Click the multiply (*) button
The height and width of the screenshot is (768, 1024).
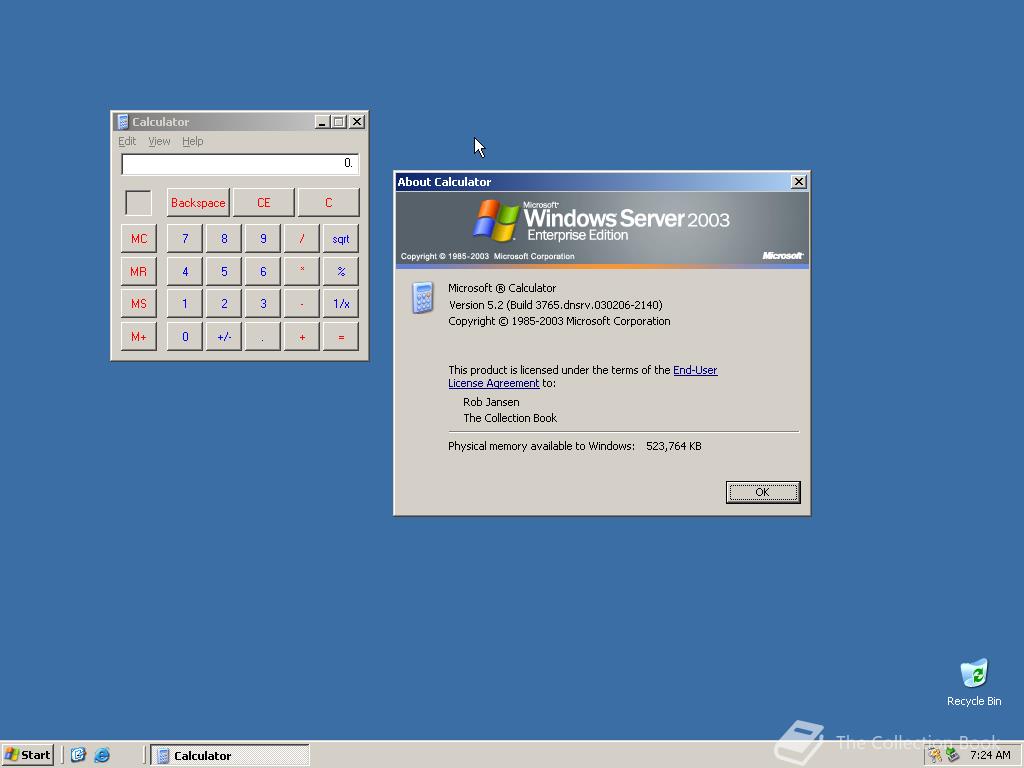[302, 271]
